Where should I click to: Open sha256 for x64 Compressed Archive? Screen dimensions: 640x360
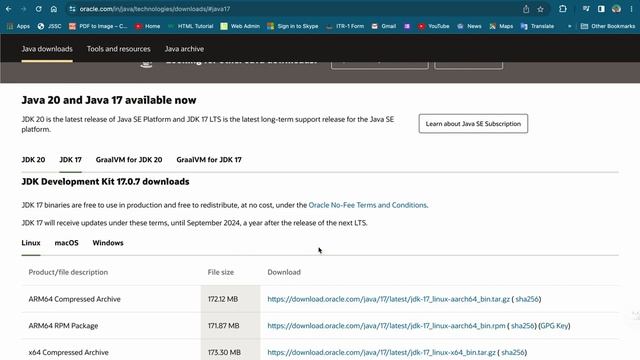tap(513, 352)
